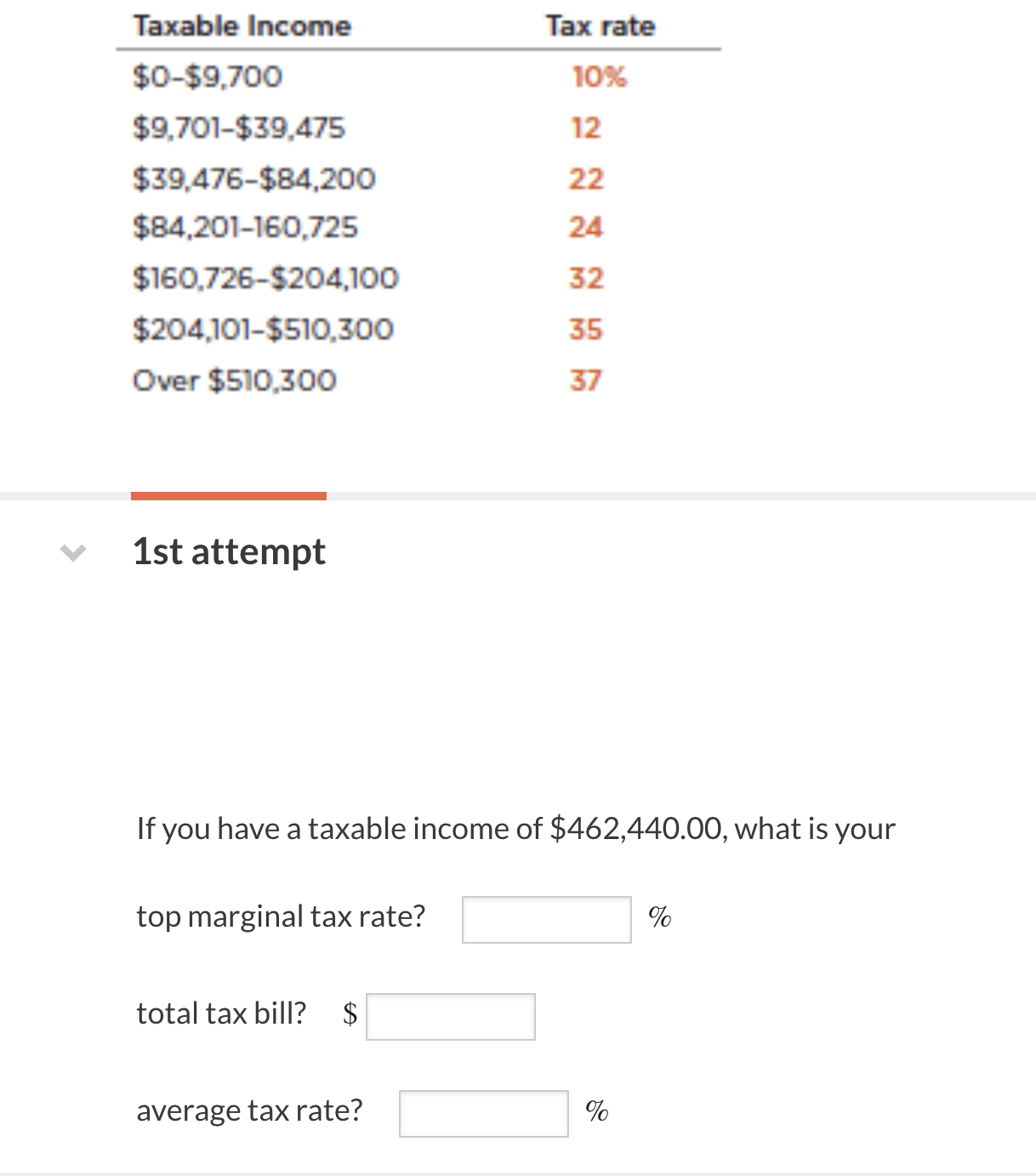The image size is (1036, 1176).
Task: Select the Tax rate column header
Action: click(x=601, y=26)
